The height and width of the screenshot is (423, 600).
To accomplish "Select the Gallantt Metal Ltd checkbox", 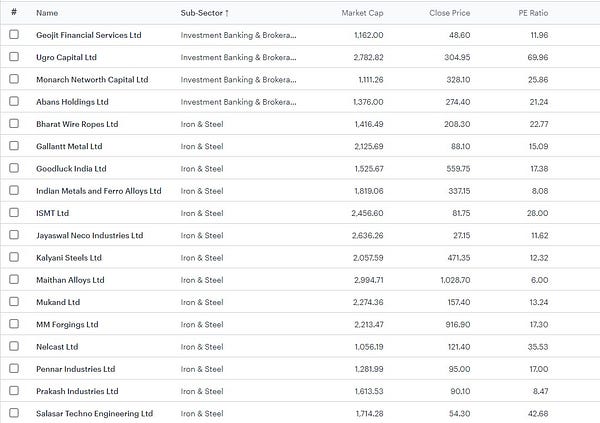I will tap(14, 145).
